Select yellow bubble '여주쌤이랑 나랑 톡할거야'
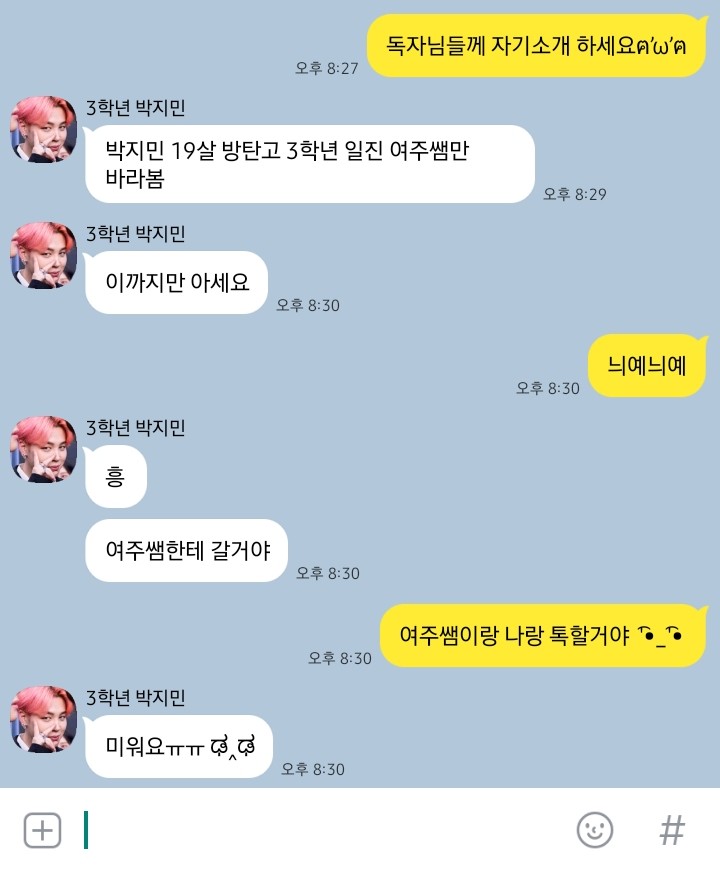This screenshot has width=720, height=872. (x=543, y=636)
